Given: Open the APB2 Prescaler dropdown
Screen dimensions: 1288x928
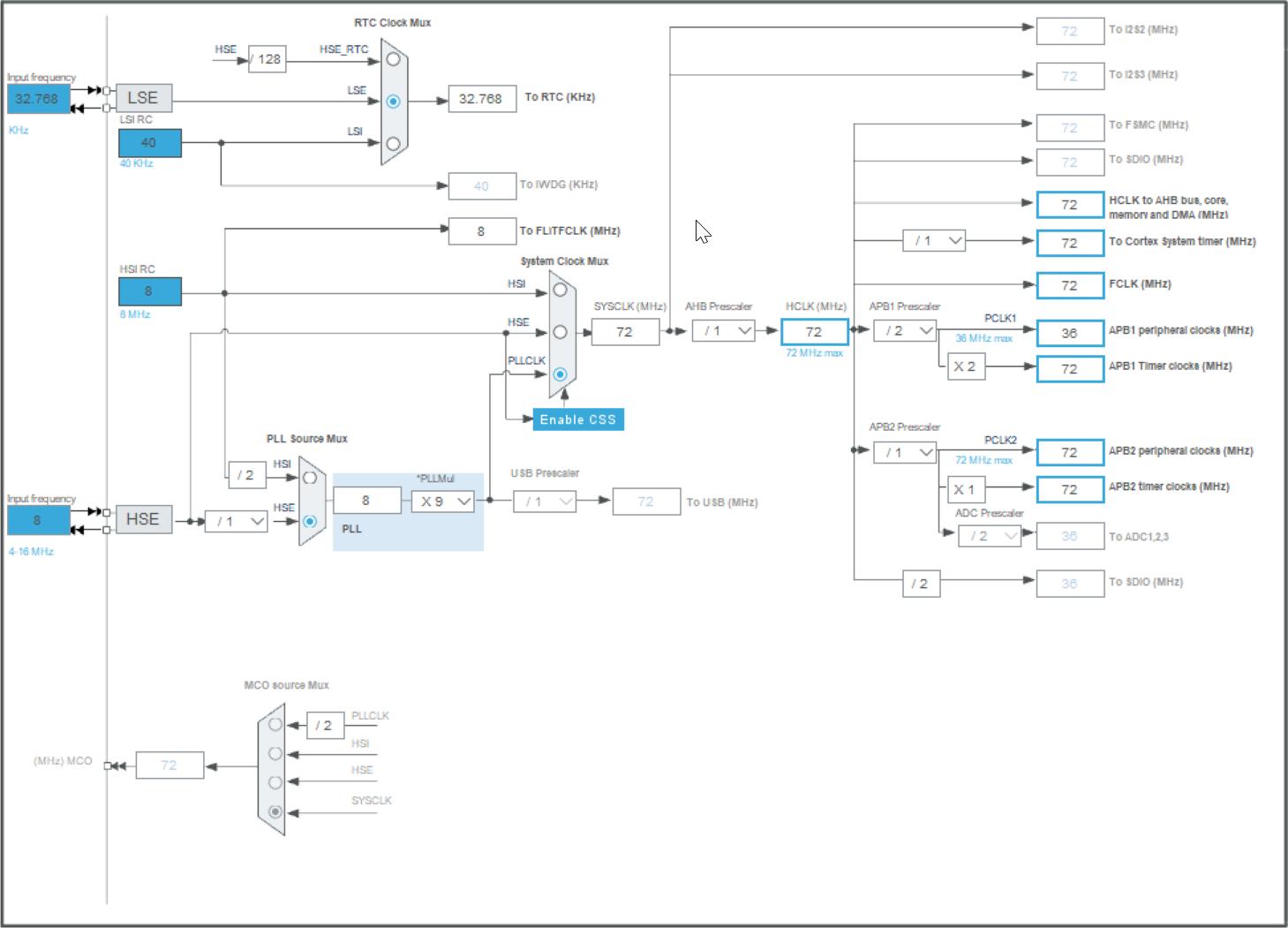Looking at the screenshot, I should [905, 452].
